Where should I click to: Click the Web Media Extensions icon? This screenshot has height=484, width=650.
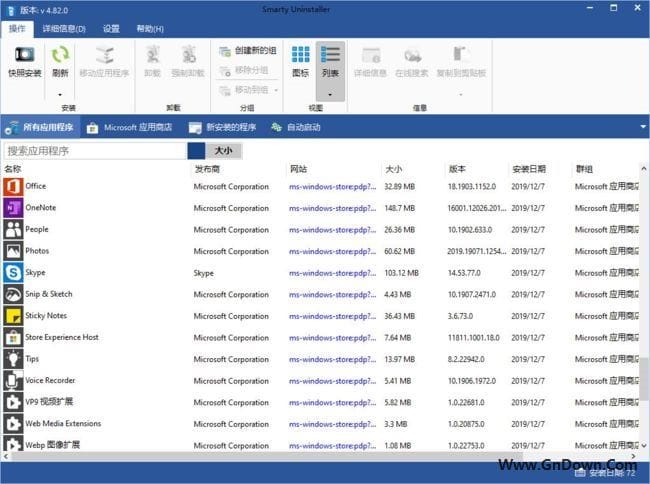click(13, 424)
